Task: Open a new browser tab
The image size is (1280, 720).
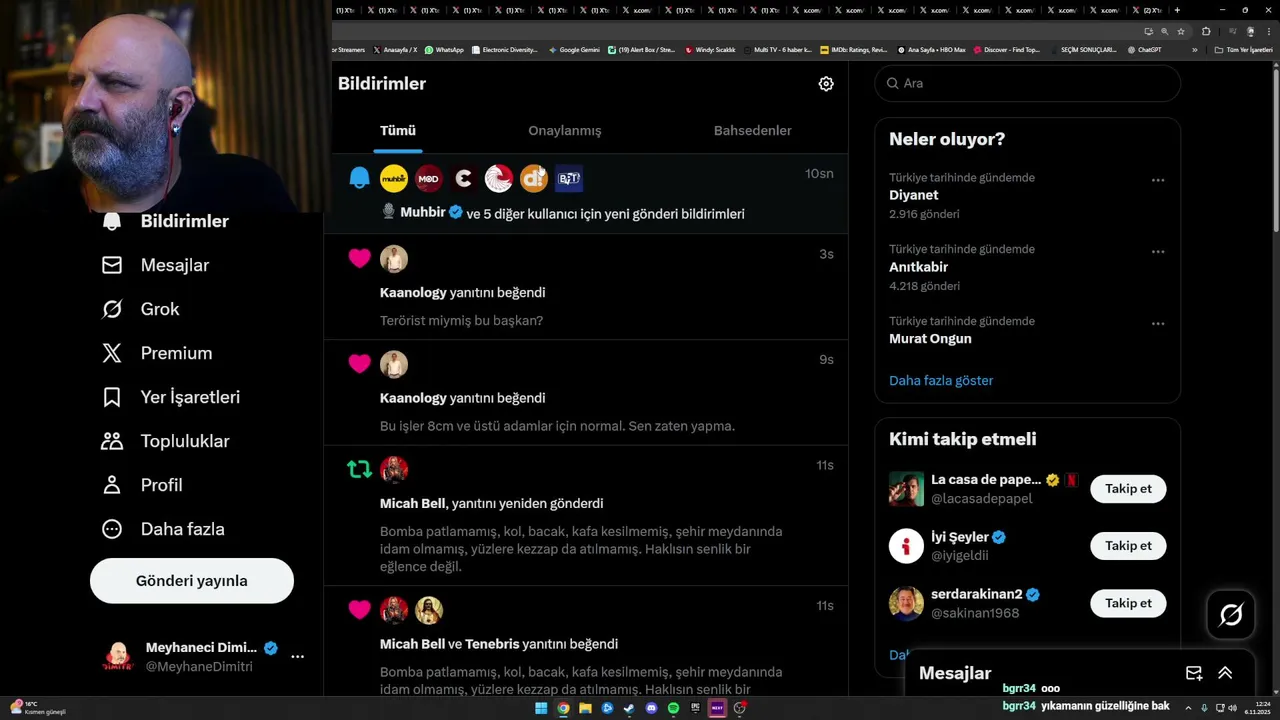Action: [1177, 10]
